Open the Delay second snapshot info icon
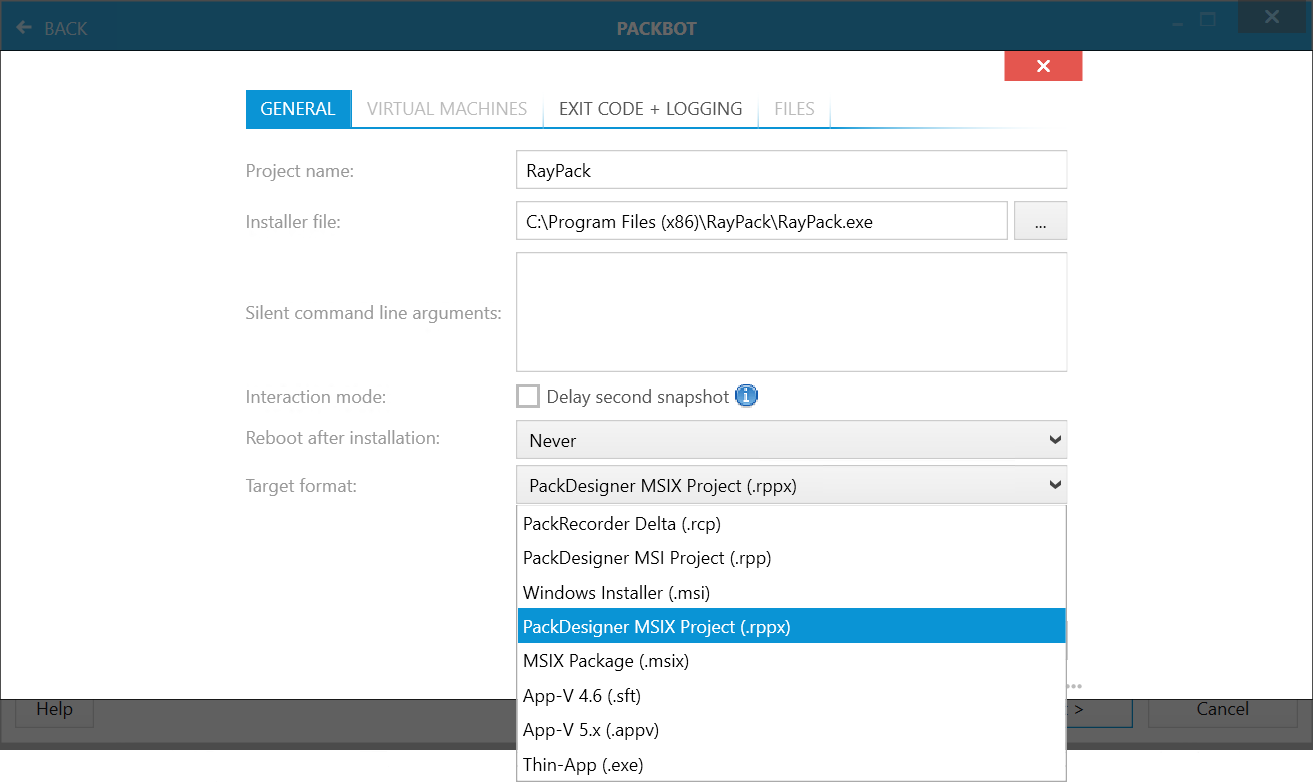 pos(747,396)
